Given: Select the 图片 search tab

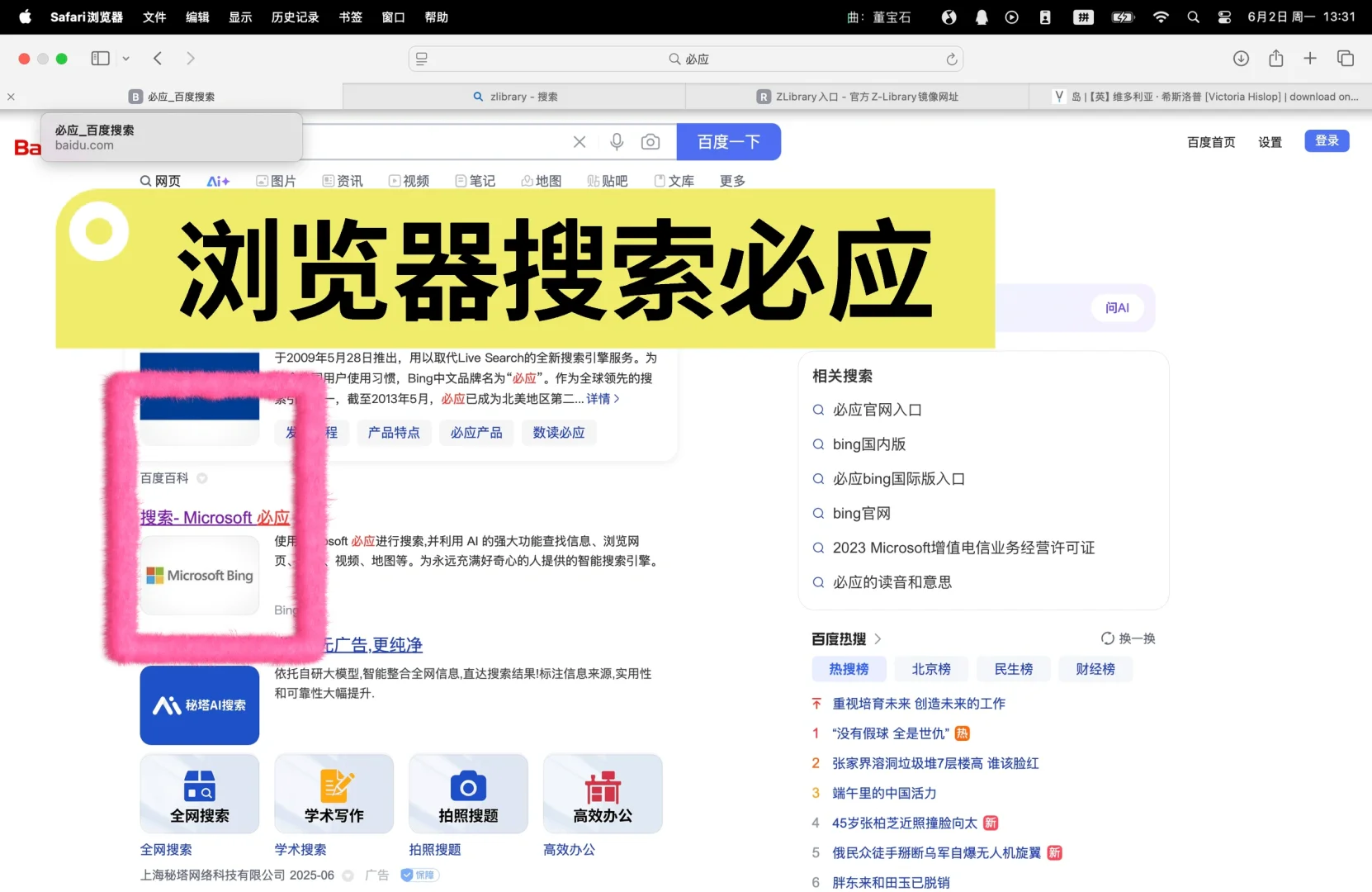Looking at the screenshot, I should pyautogui.click(x=276, y=181).
